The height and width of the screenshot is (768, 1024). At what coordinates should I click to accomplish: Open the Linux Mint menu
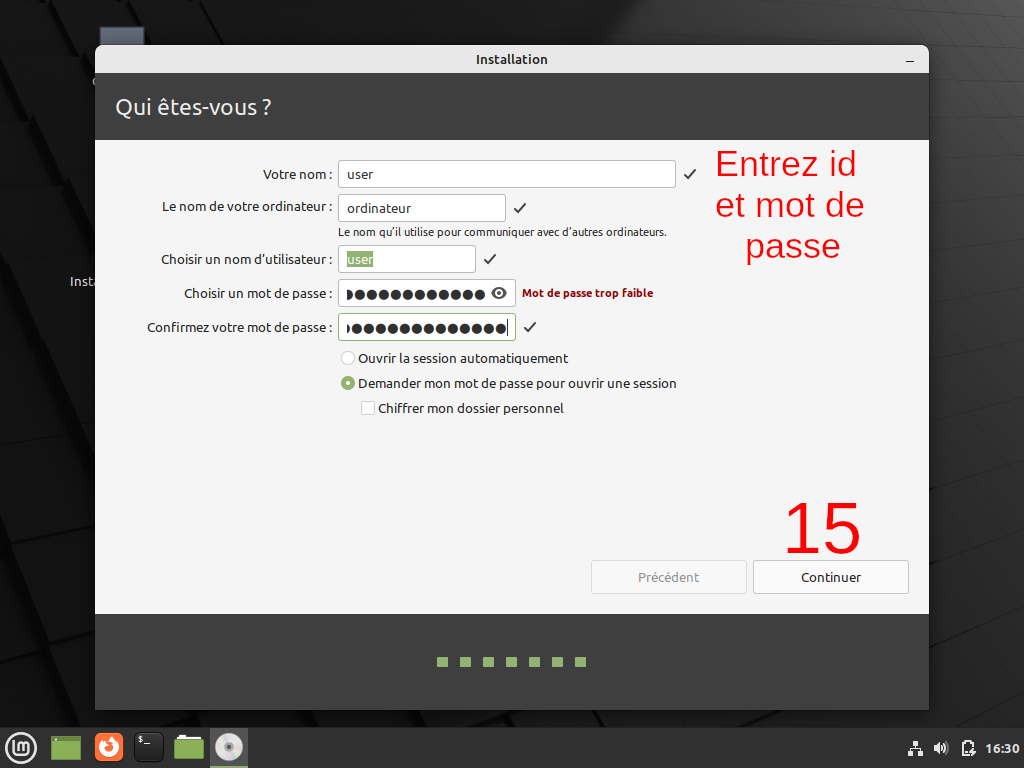[x=21, y=747]
